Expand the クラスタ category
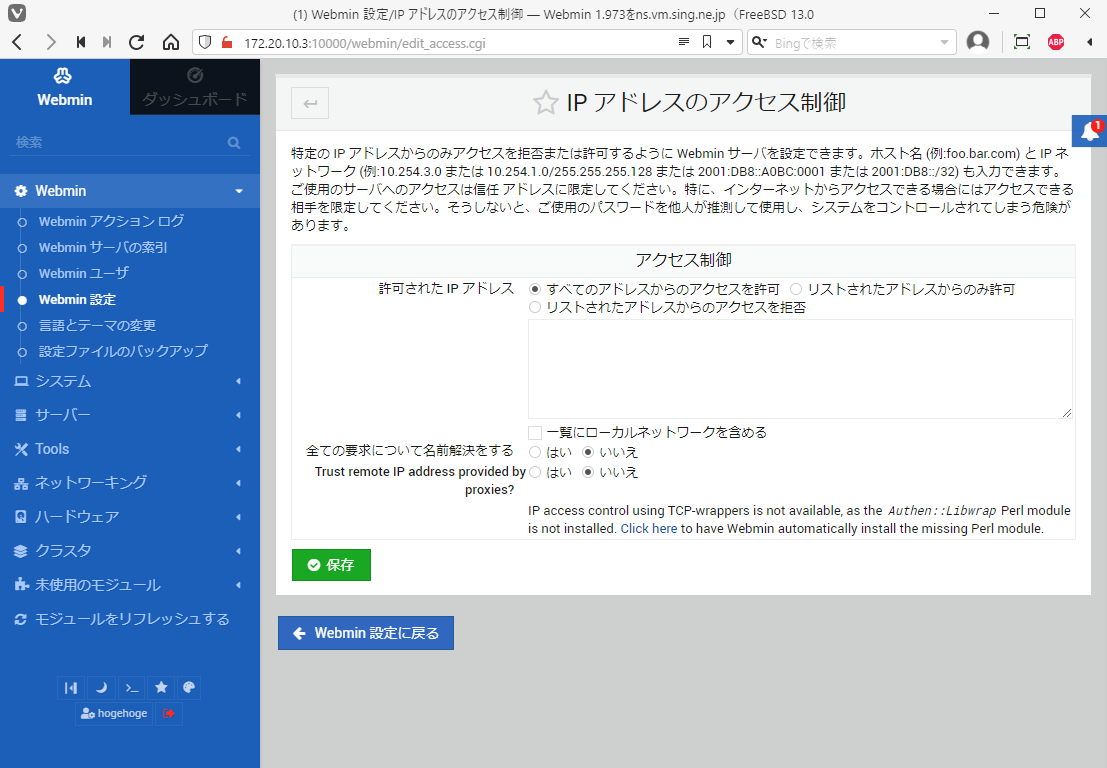This screenshot has width=1107, height=768. click(130, 551)
